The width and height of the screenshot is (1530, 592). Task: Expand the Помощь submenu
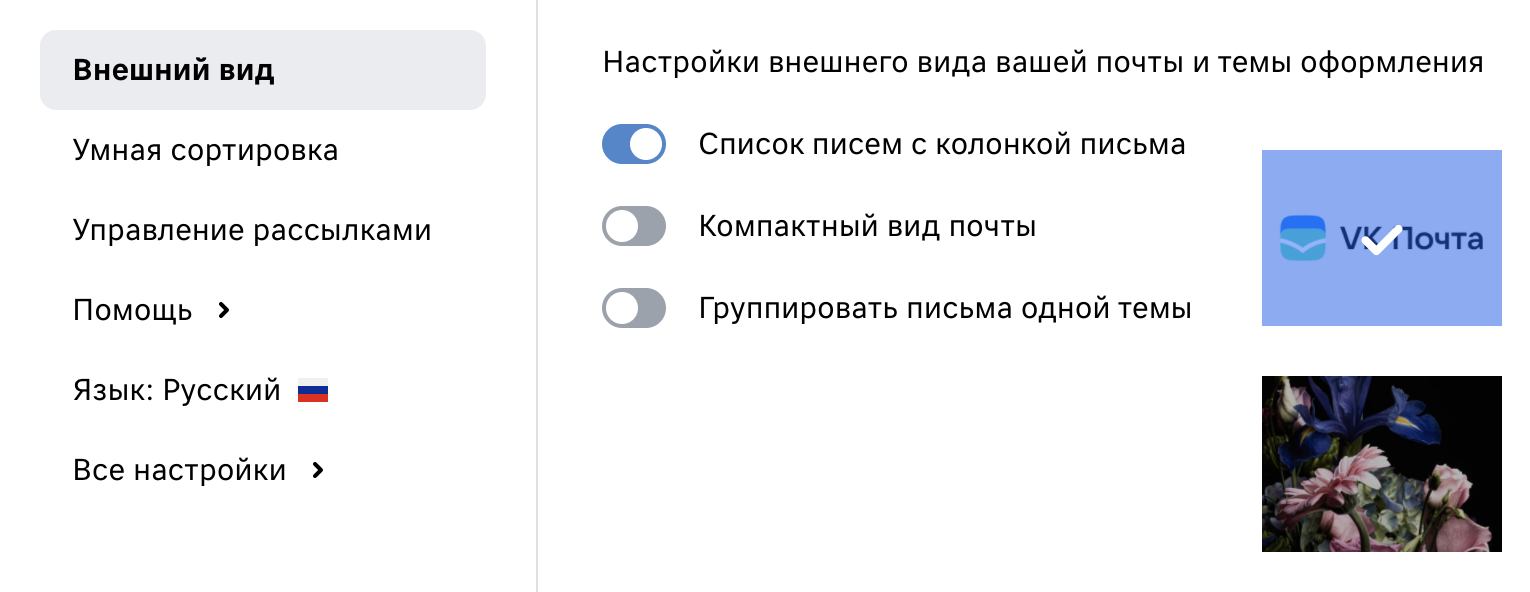[153, 311]
